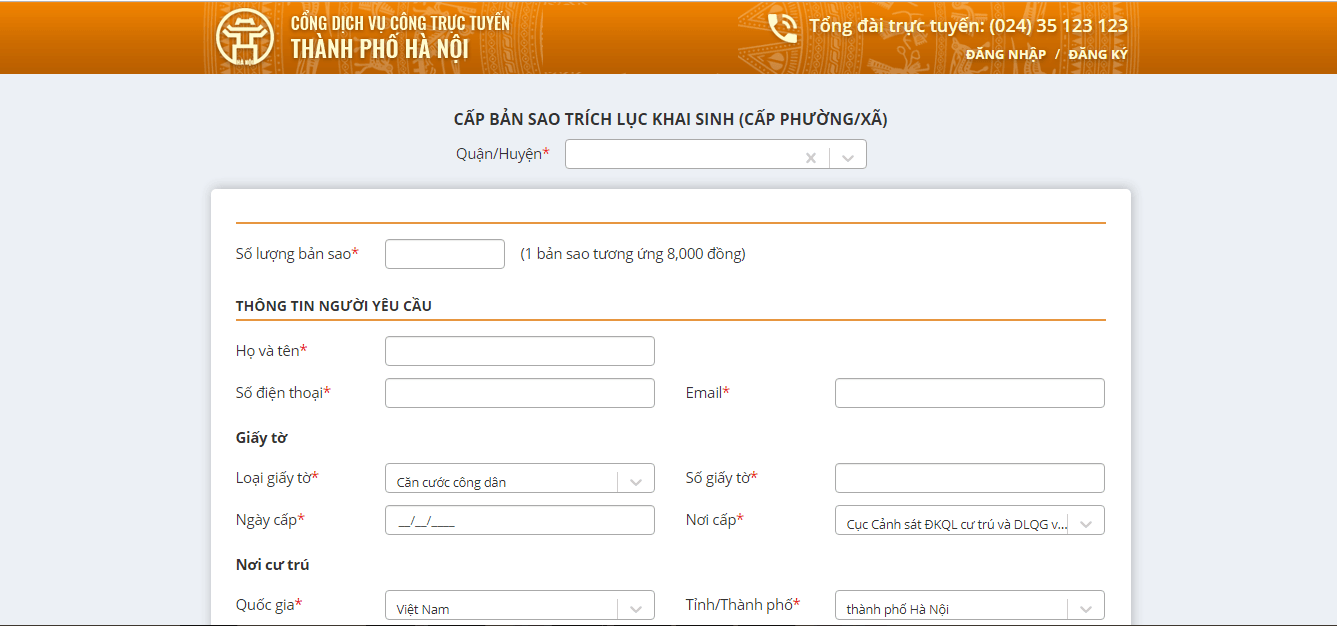Open the Loại giấy tờ dropdown
Viewport: 1337px width, 626px height.
(635, 481)
